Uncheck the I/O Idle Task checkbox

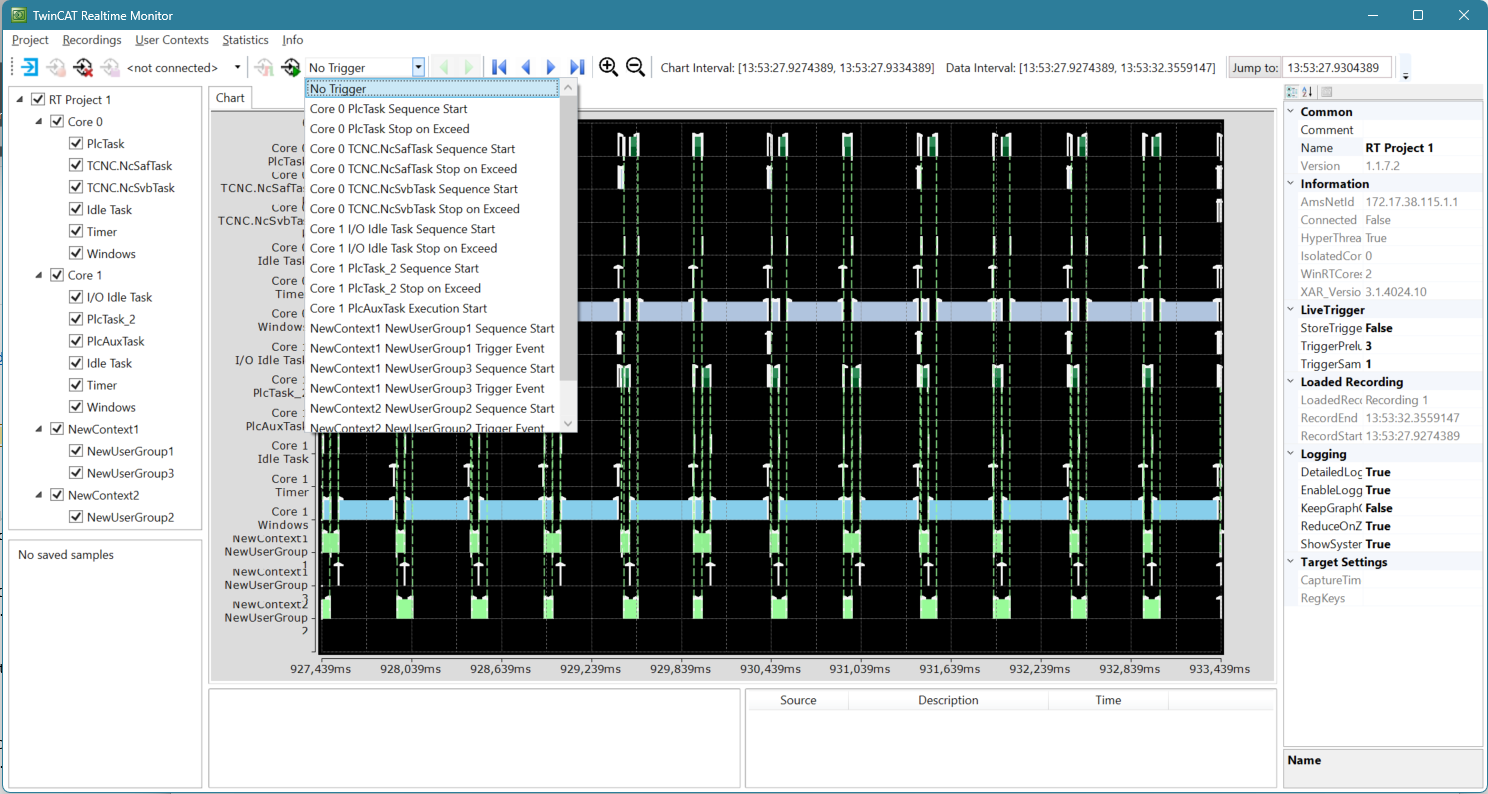[x=76, y=297]
